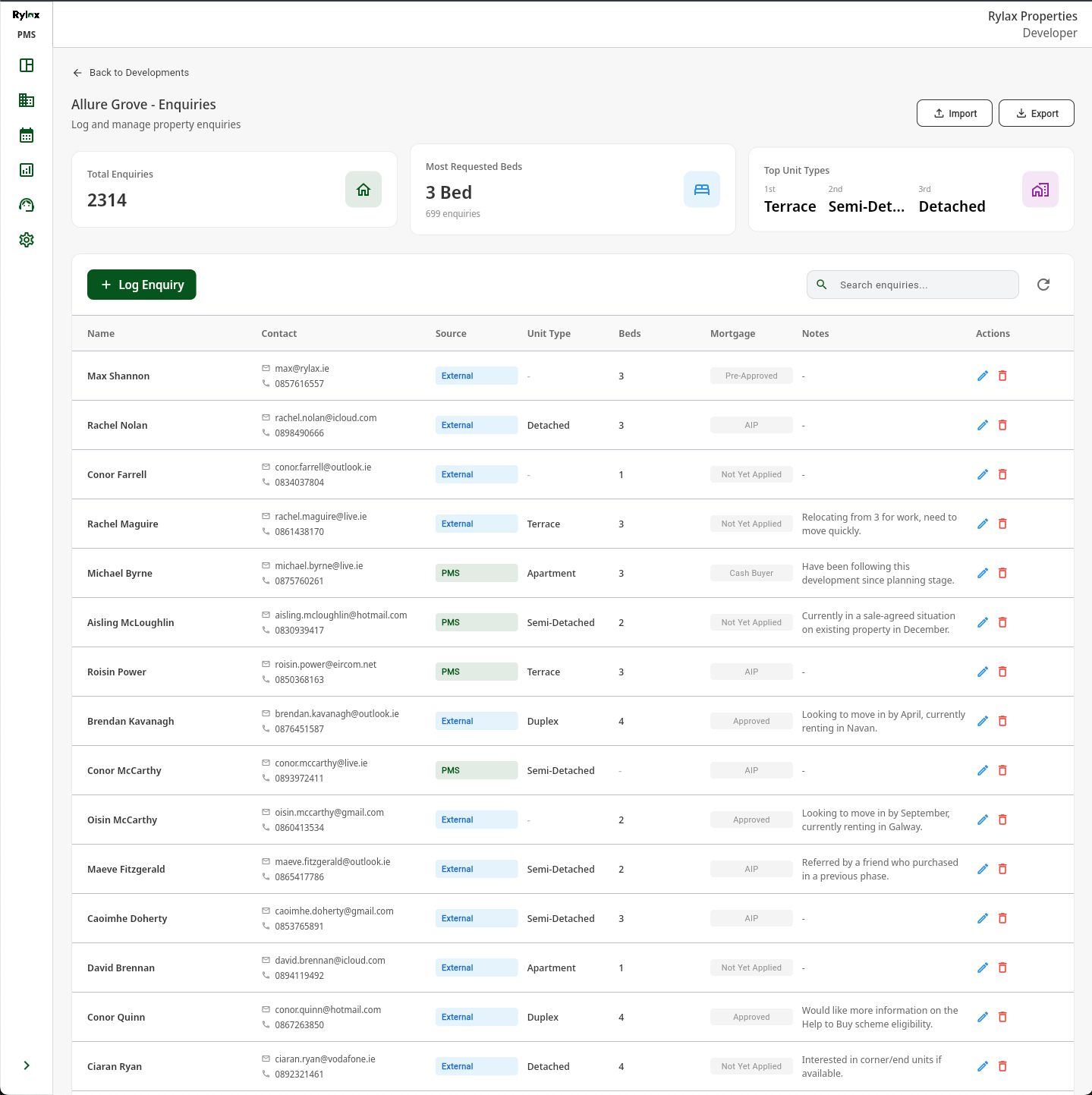Click the Log Enquiry button

[x=142, y=285]
